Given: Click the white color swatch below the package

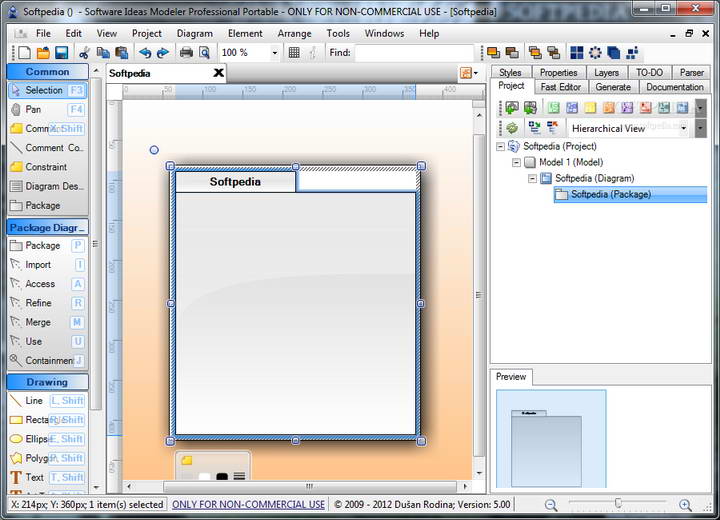Looking at the screenshot, I should pyautogui.click(x=204, y=476).
